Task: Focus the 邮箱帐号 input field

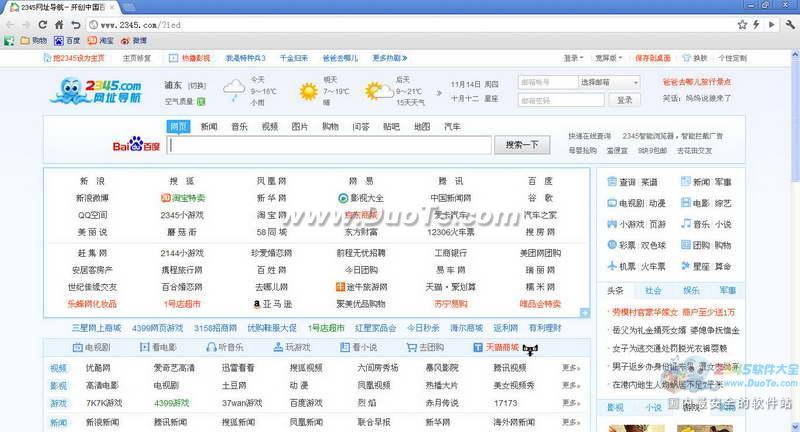Action: tap(548, 82)
